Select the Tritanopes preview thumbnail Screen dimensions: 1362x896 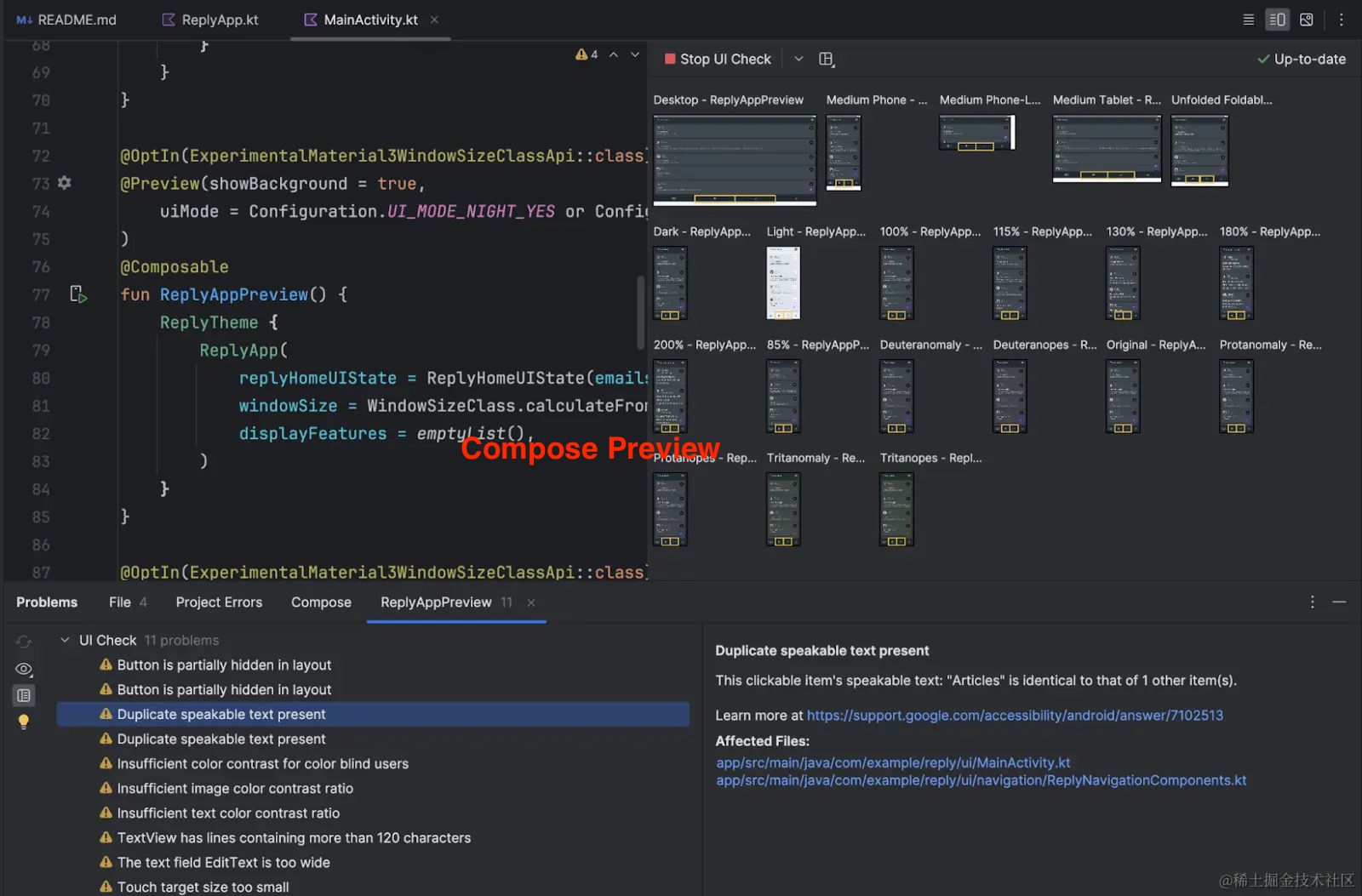click(x=896, y=510)
